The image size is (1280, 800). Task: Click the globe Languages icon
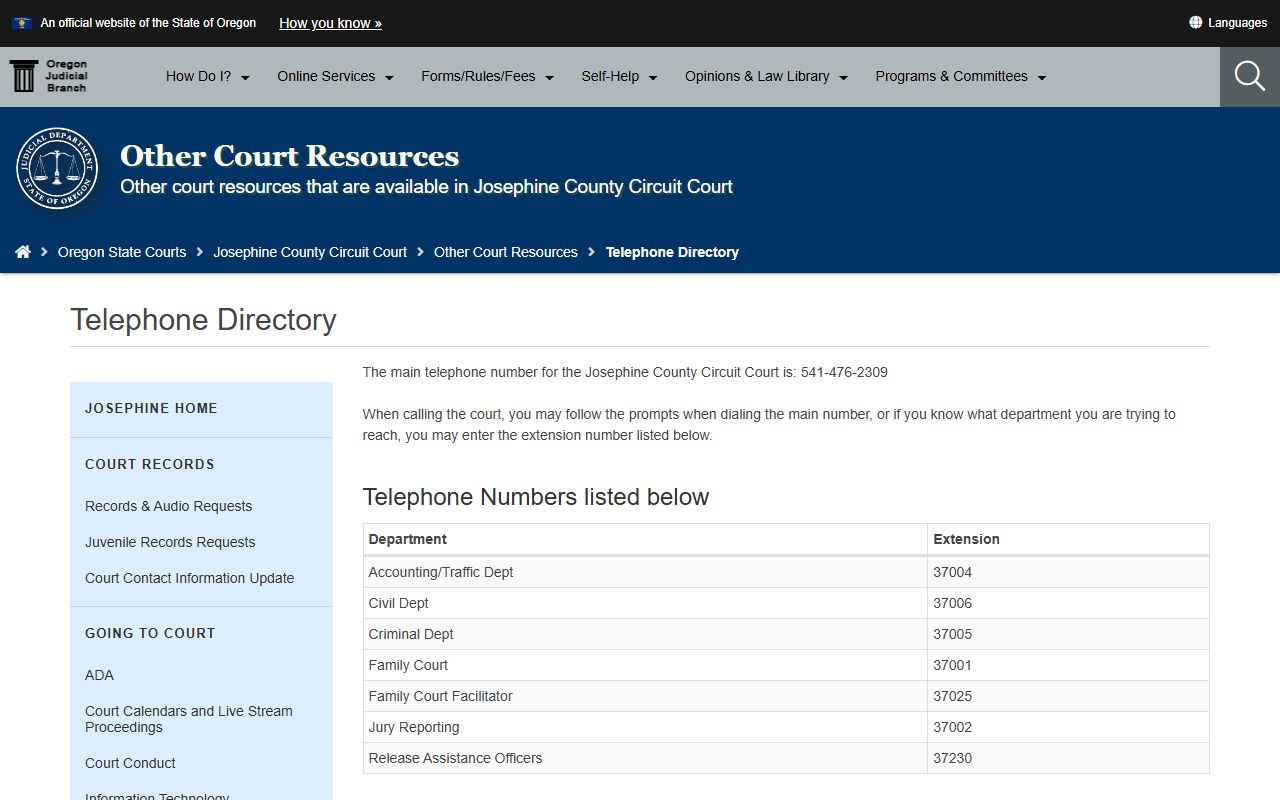(1195, 22)
